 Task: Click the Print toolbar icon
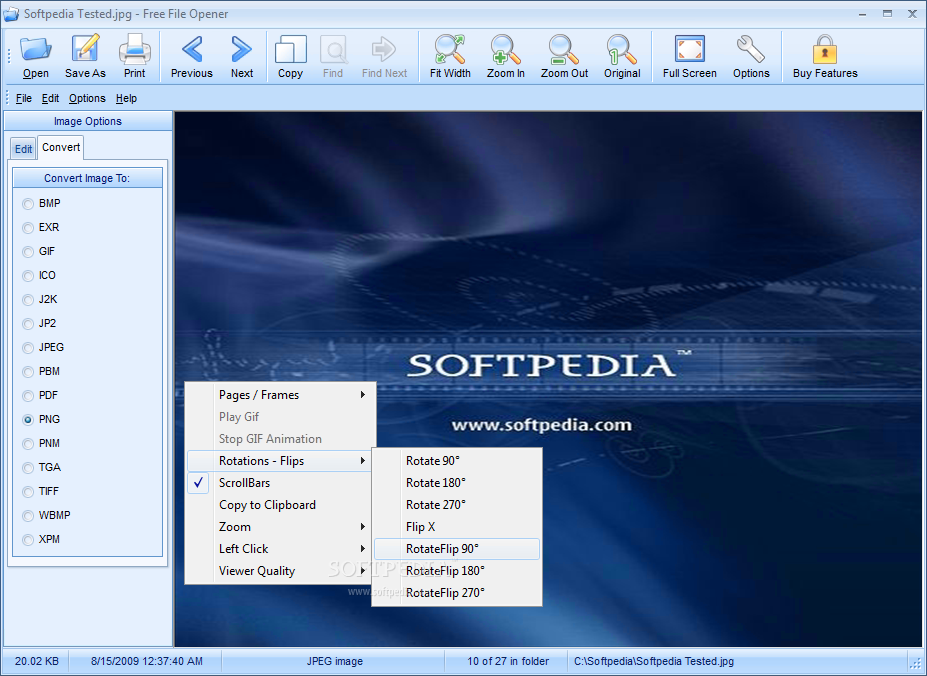(135, 49)
